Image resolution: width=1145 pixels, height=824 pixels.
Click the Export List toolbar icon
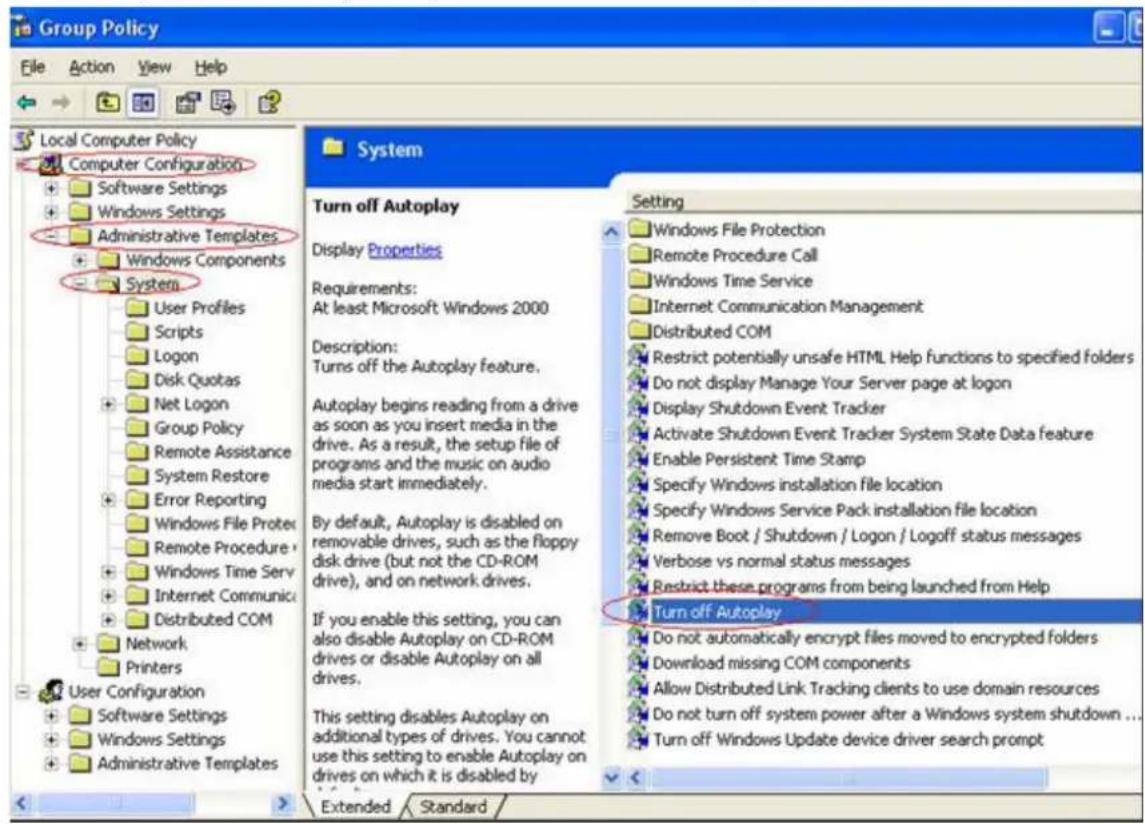point(223,103)
